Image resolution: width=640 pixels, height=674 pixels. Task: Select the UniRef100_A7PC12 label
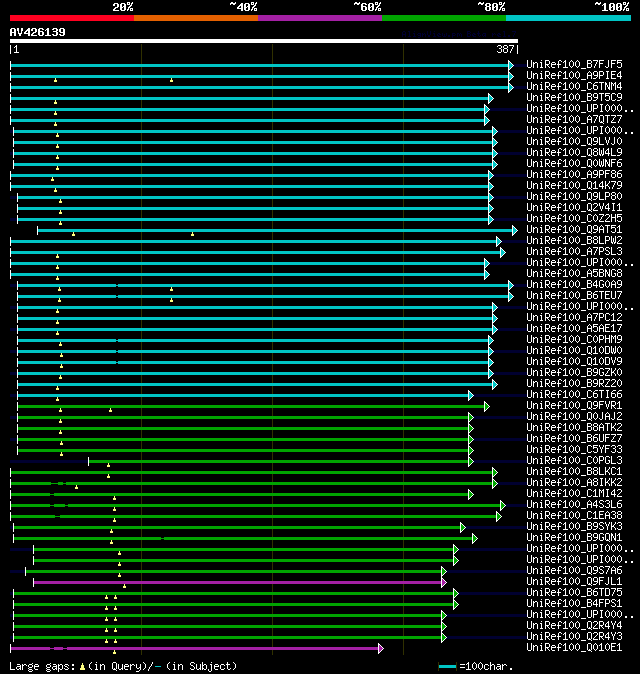(x=574, y=318)
